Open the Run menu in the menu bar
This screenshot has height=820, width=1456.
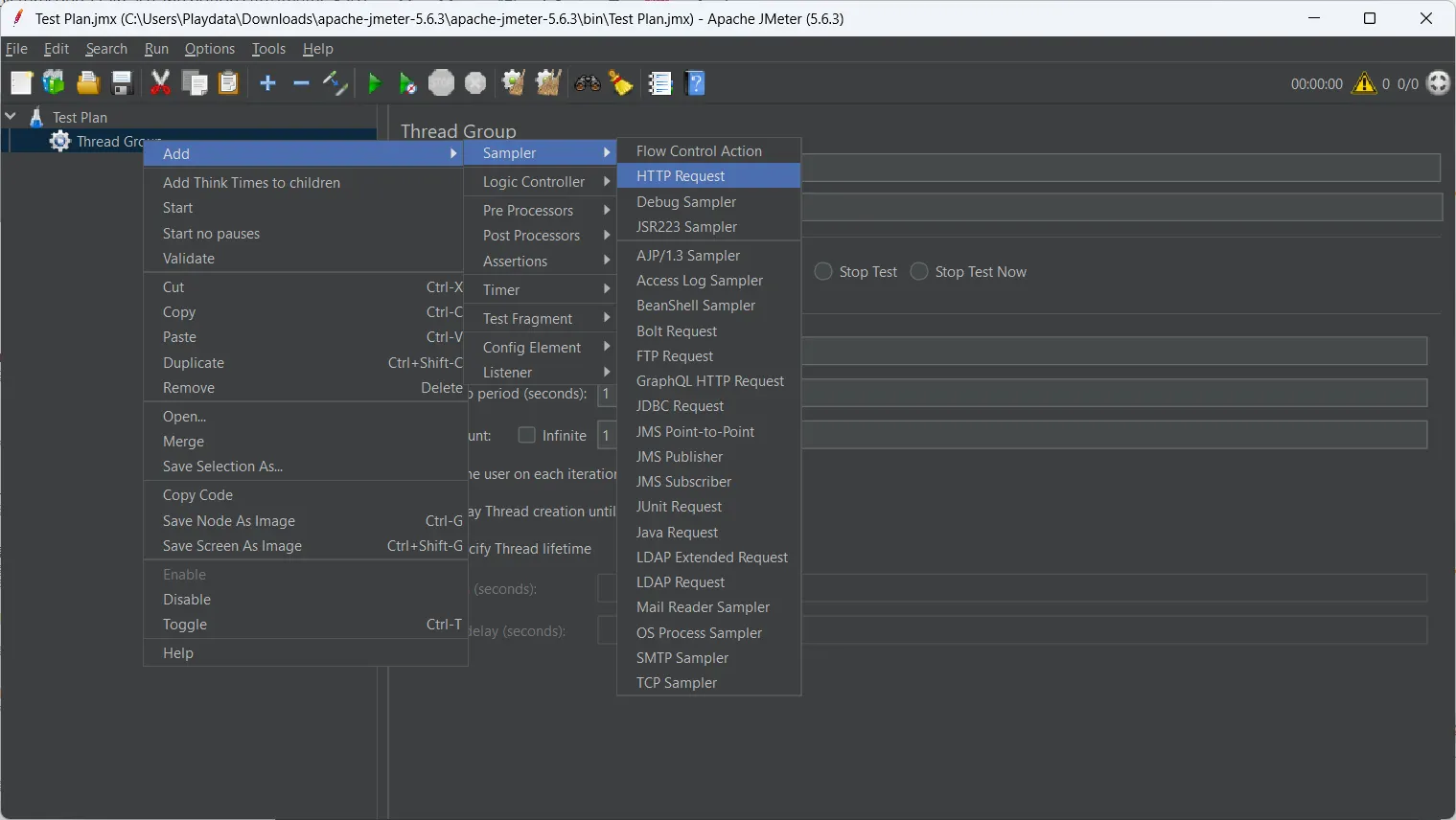156,49
